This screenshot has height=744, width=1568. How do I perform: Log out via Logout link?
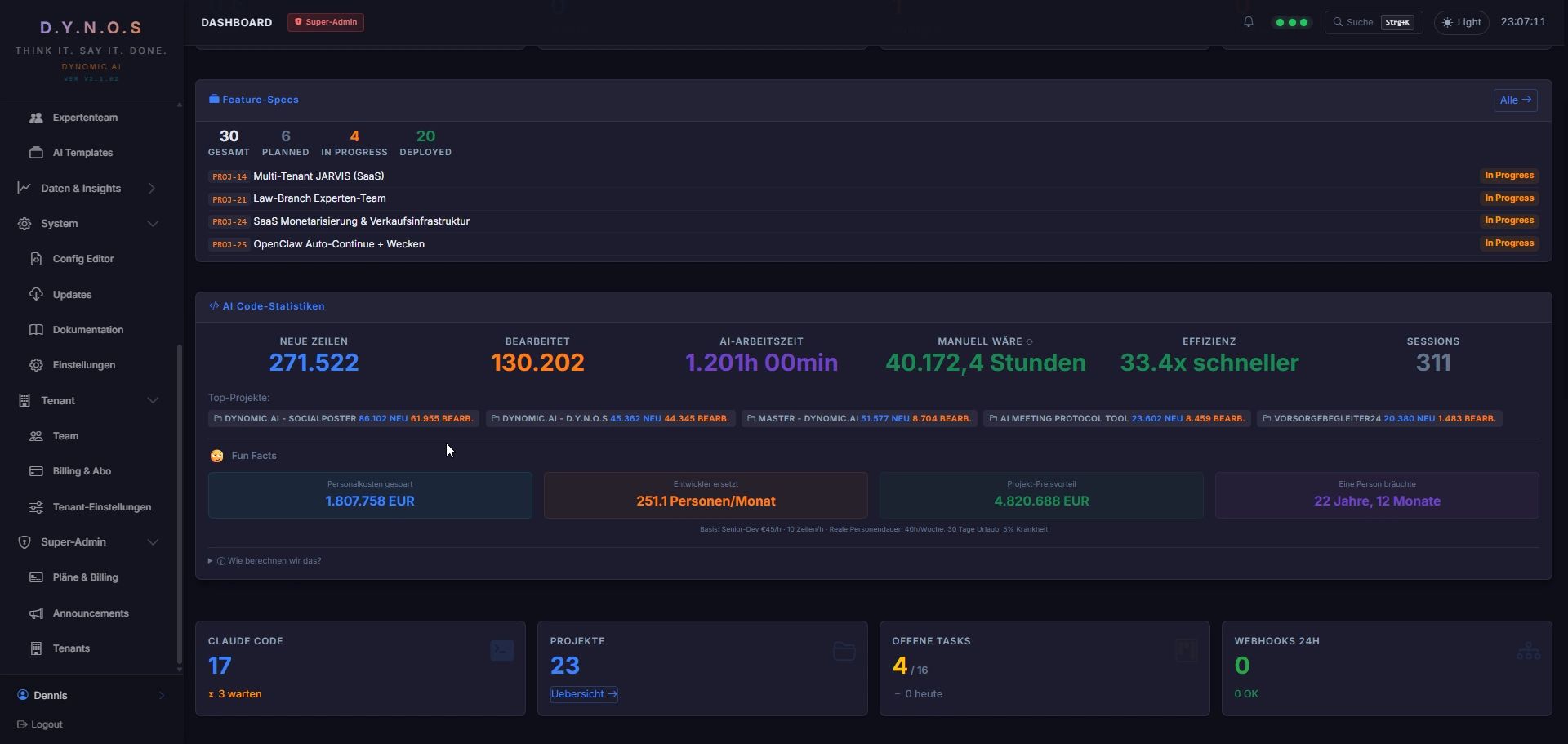coord(40,725)
